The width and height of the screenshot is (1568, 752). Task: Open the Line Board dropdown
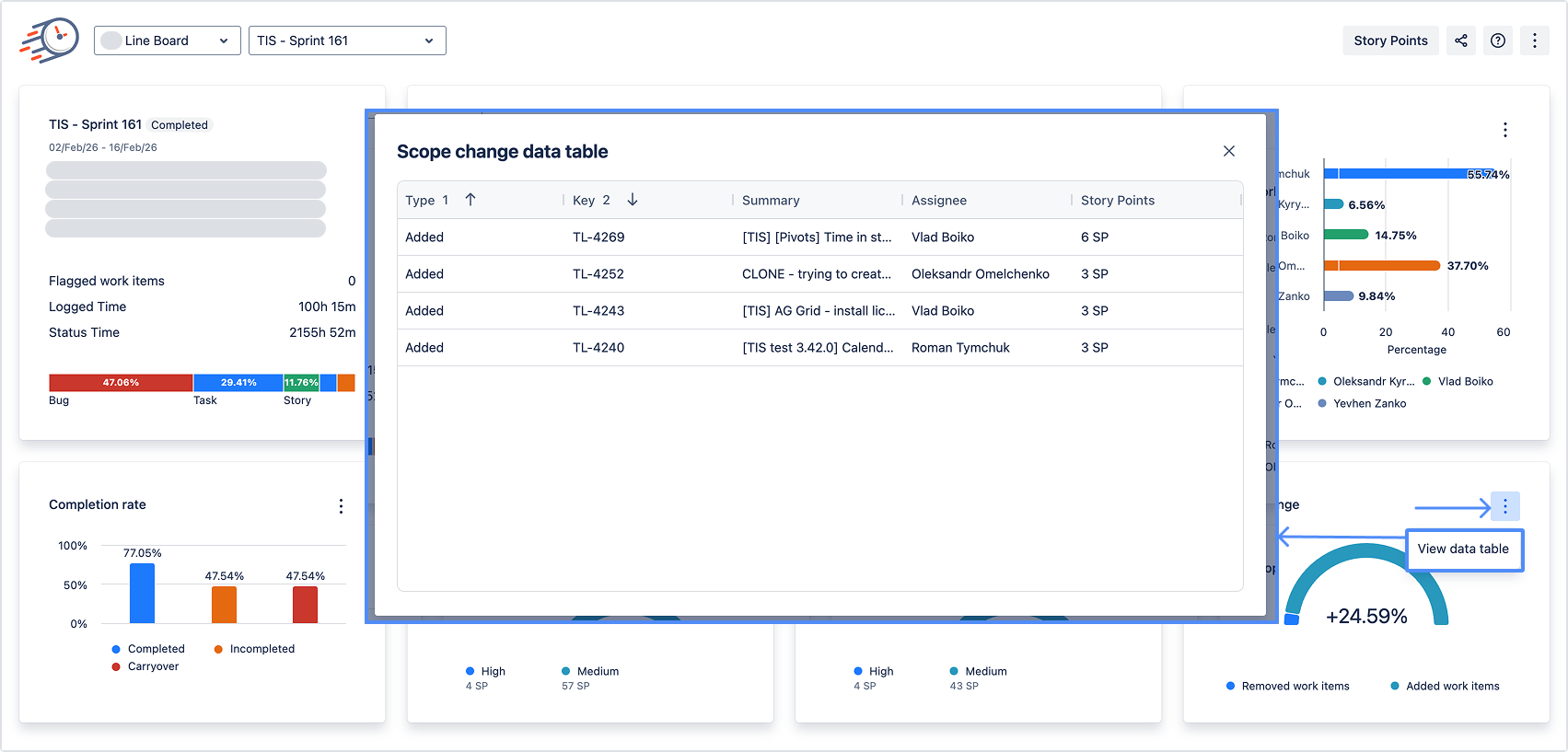(168, 40)
